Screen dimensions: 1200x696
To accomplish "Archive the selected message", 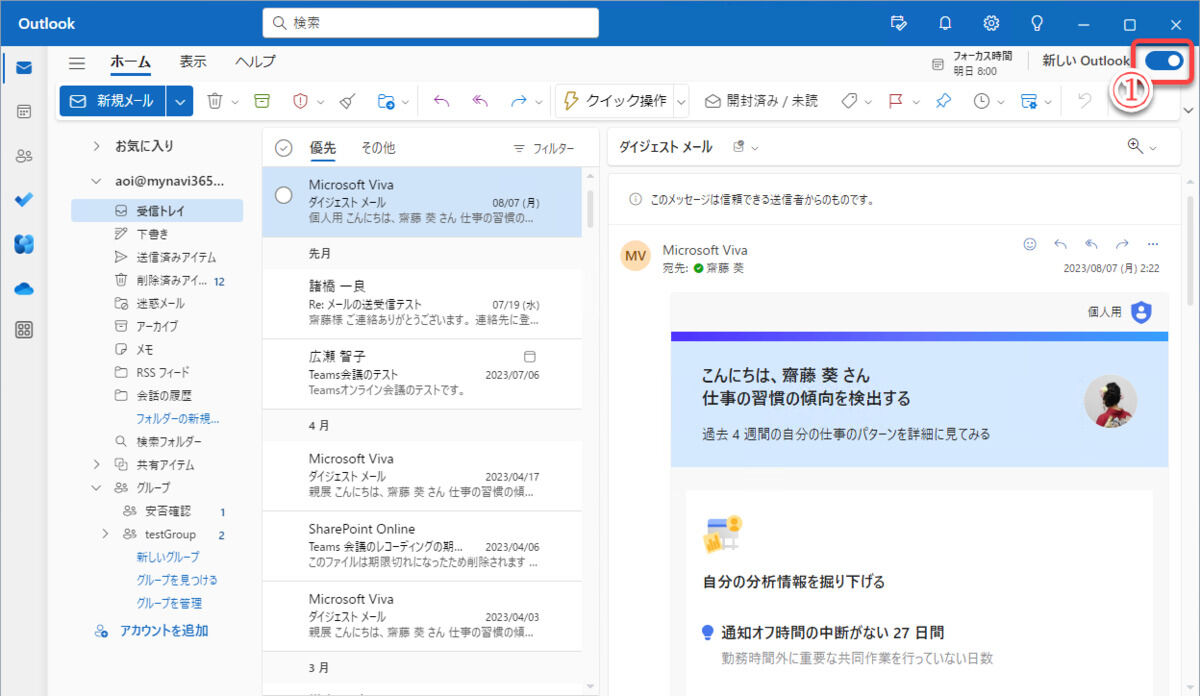I will coord(261,101).
